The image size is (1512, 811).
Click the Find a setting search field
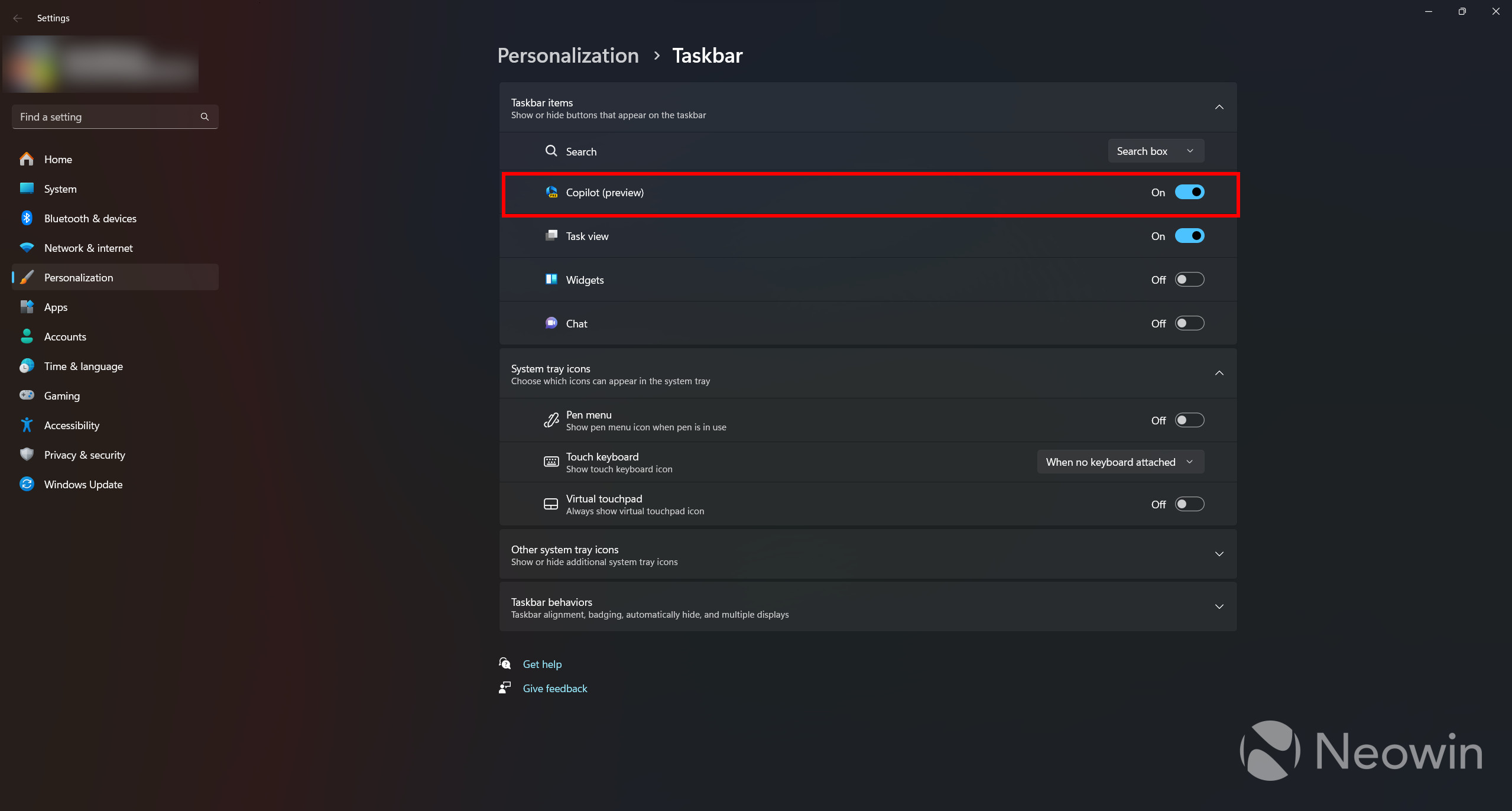106,117
